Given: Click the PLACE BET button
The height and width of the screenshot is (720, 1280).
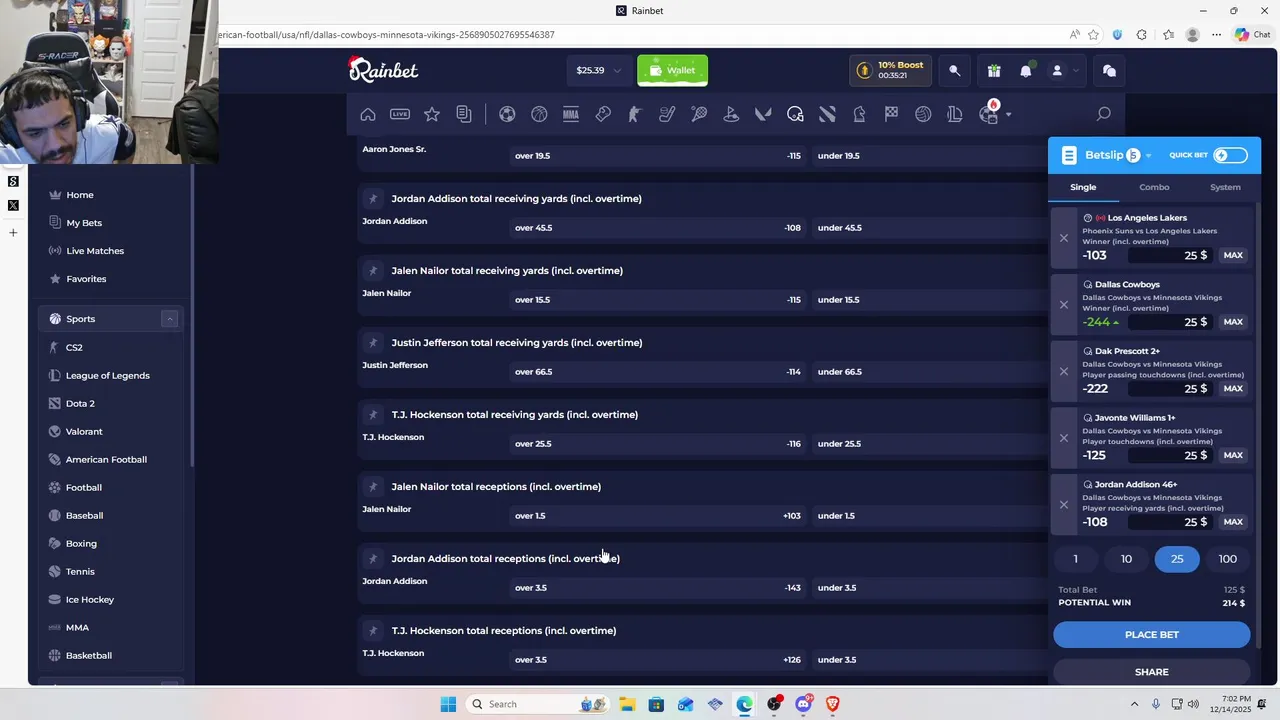Looking at the screenshot, I should [1152, 635].
